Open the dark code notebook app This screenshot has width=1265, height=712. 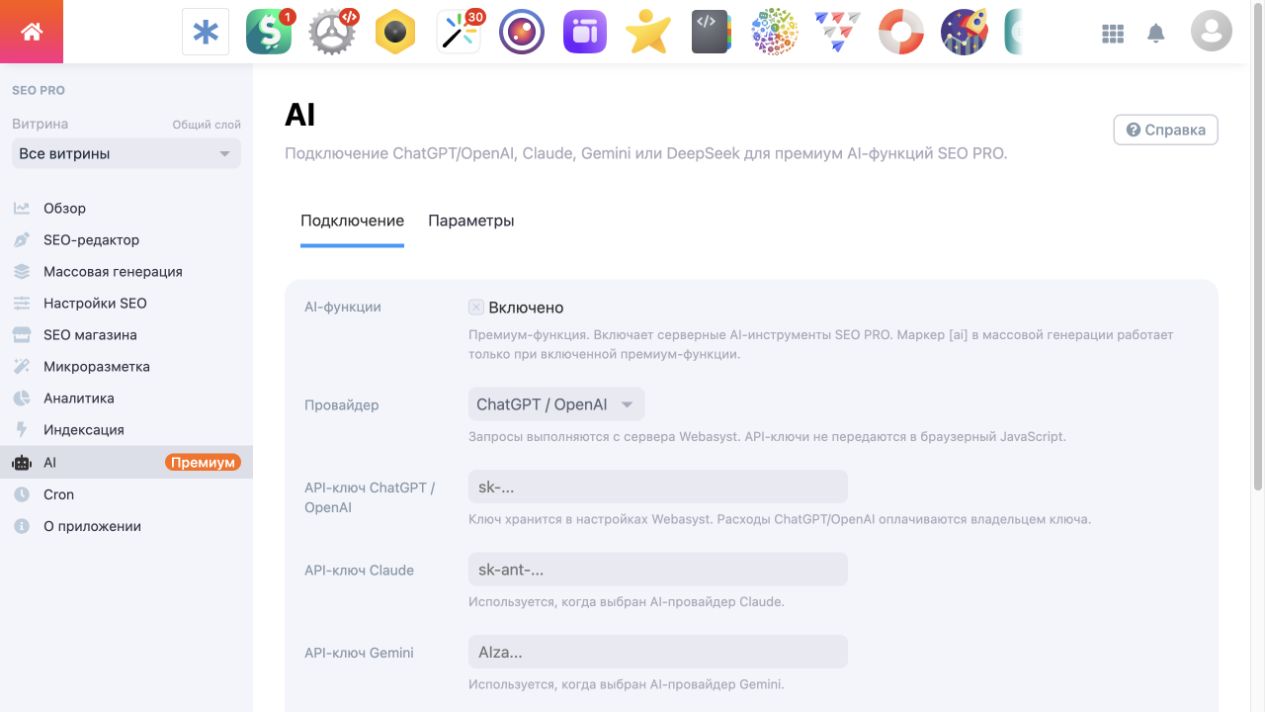(711, 32)
